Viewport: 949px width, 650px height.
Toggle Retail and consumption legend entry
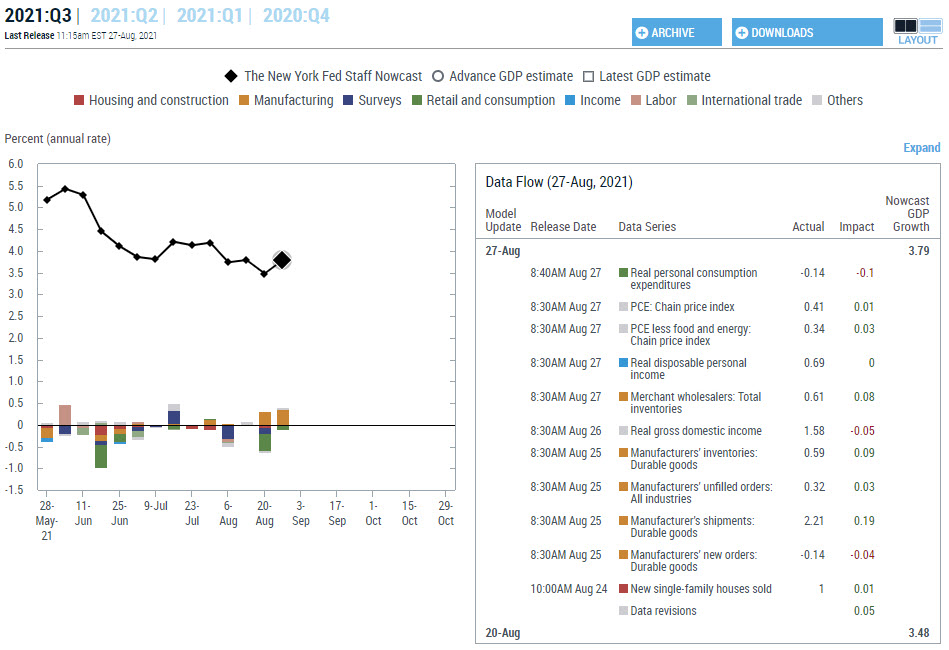(x=489, y=100)
